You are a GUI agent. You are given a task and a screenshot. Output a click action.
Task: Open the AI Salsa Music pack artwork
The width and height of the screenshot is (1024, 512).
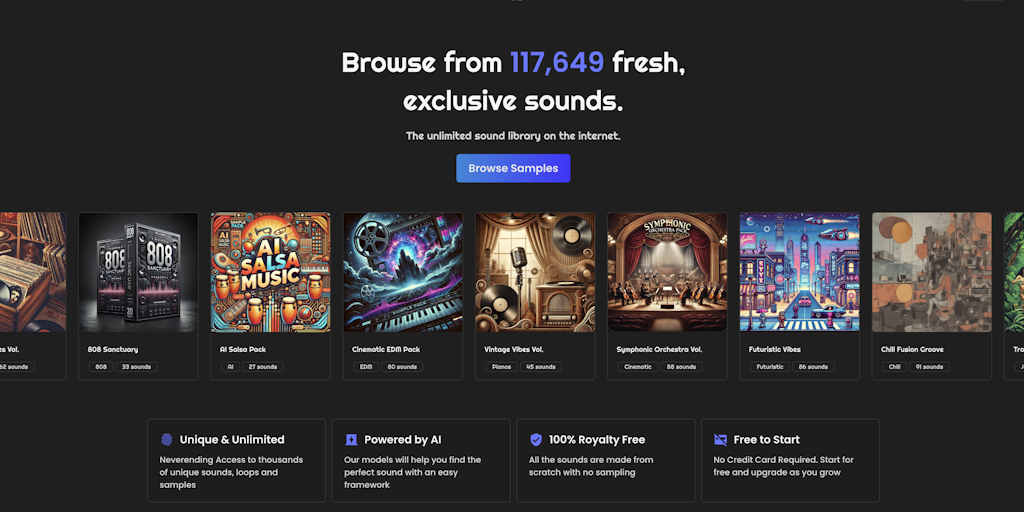tap(271, 272)
